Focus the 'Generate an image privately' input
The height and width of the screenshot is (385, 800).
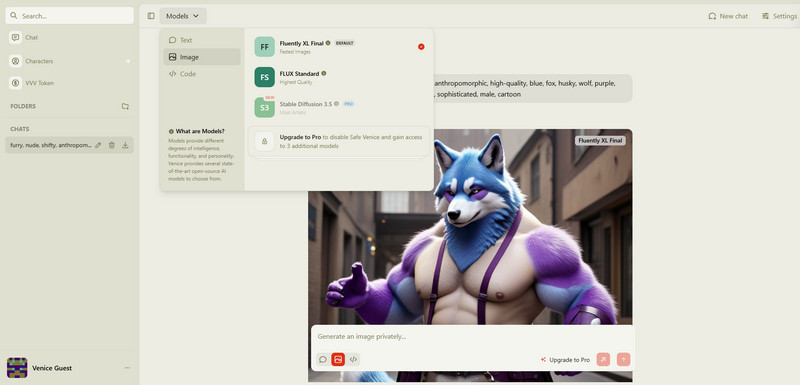tap(472, 337)
